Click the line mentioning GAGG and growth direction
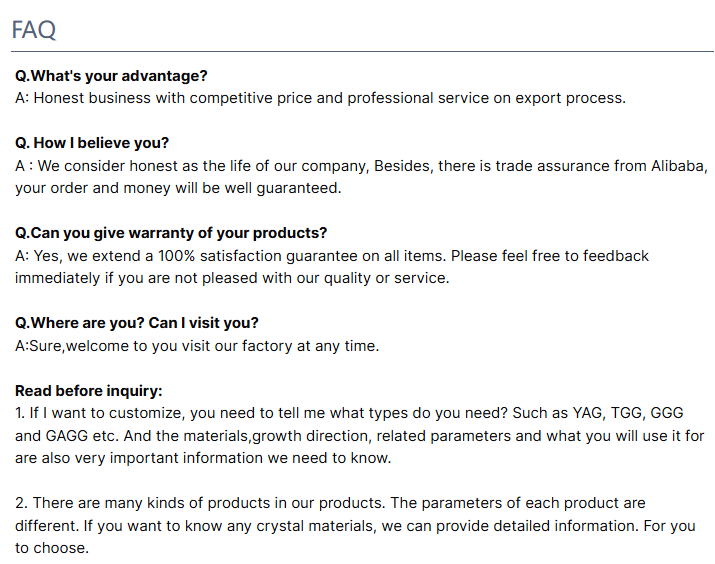The height and width of the screenshot is (564, 715). coord(360,435)
